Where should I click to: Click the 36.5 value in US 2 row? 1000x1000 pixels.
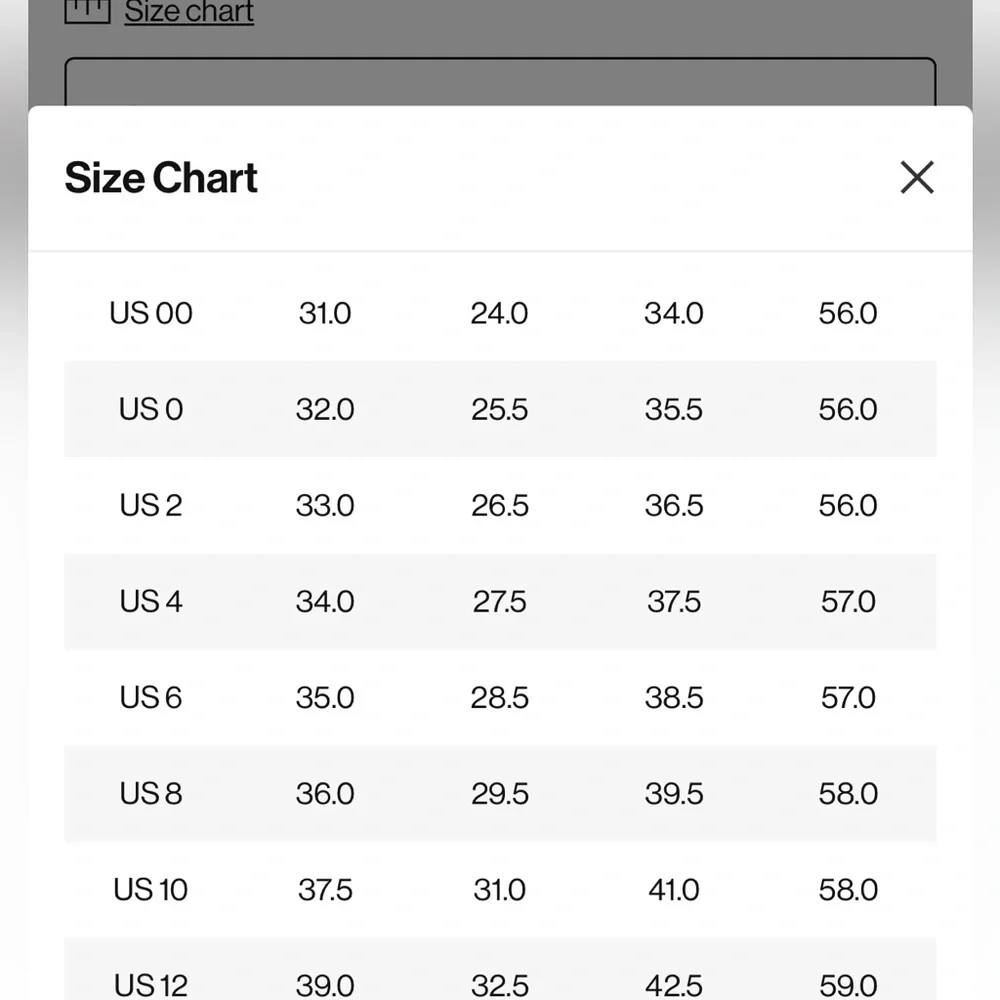tap(673, 505)
